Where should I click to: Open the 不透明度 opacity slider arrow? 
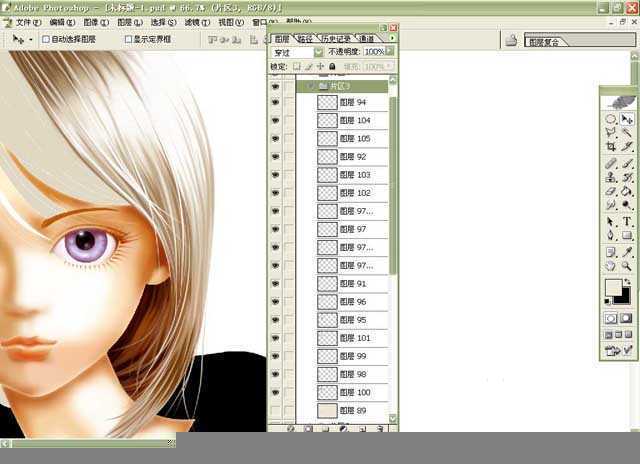390,51
